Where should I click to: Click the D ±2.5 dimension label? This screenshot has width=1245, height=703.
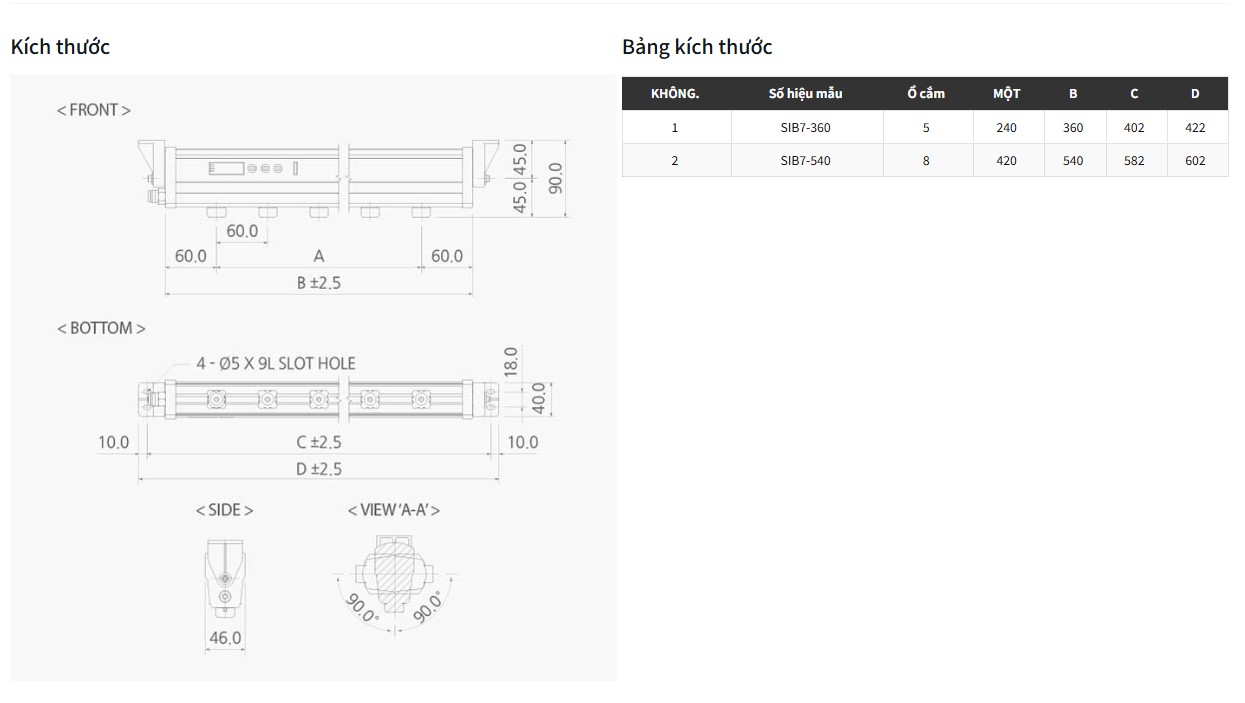[x=320, y=469]
